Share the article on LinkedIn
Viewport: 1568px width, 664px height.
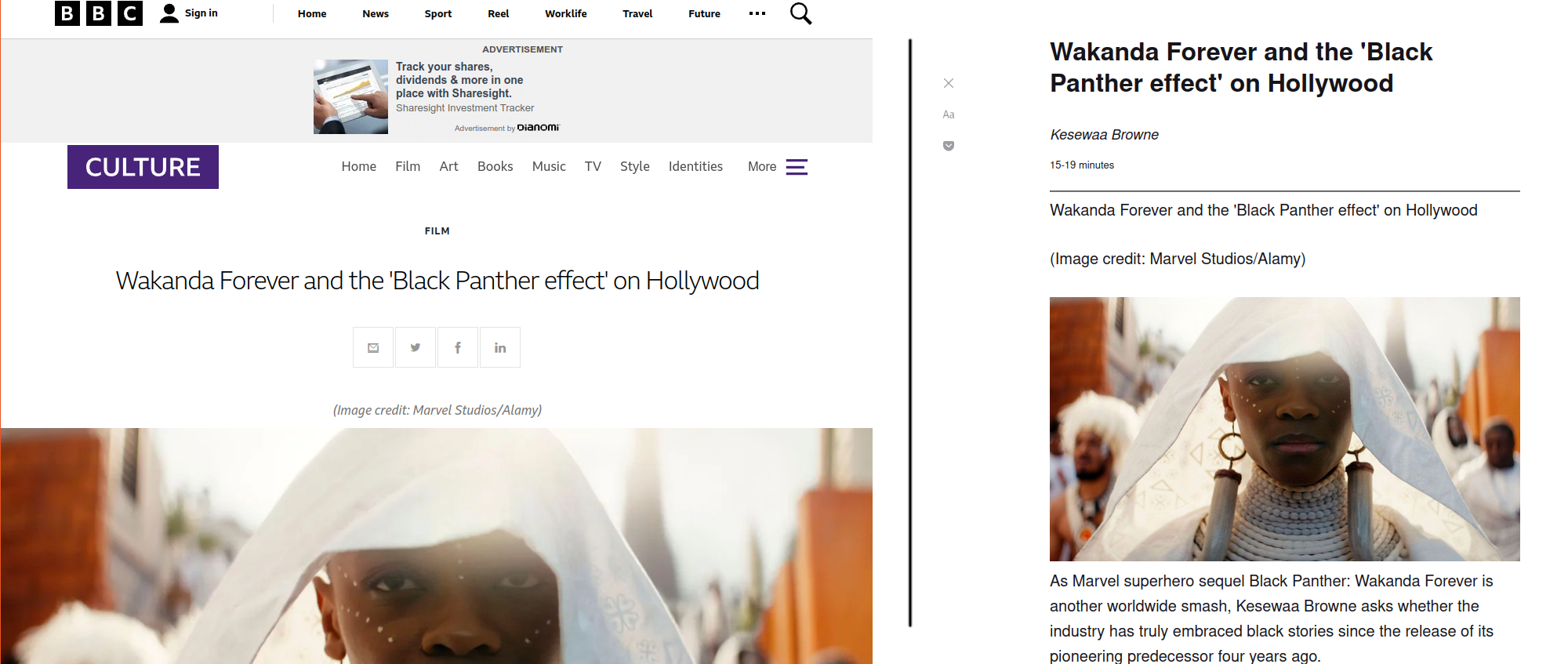500,347
